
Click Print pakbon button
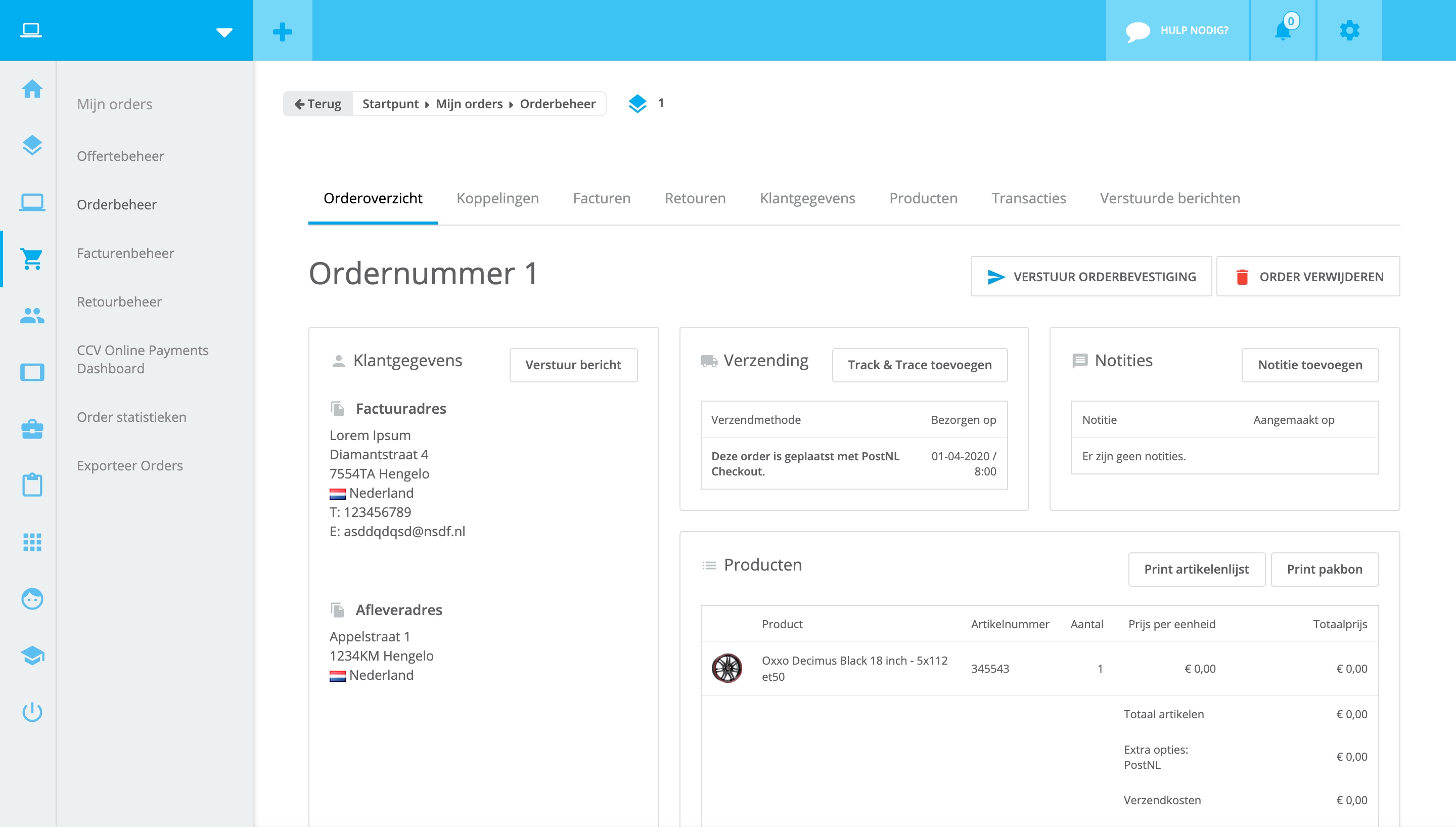pyautogui.click(x=1325, y=569)
